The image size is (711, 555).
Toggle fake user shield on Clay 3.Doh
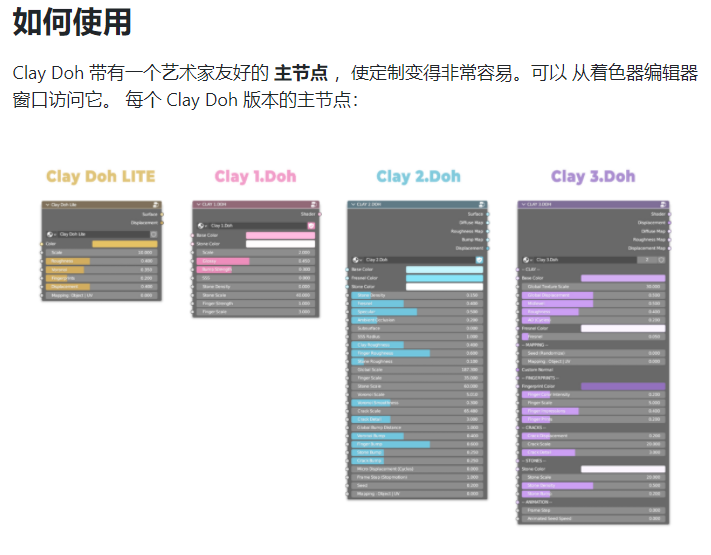point(661,259)
